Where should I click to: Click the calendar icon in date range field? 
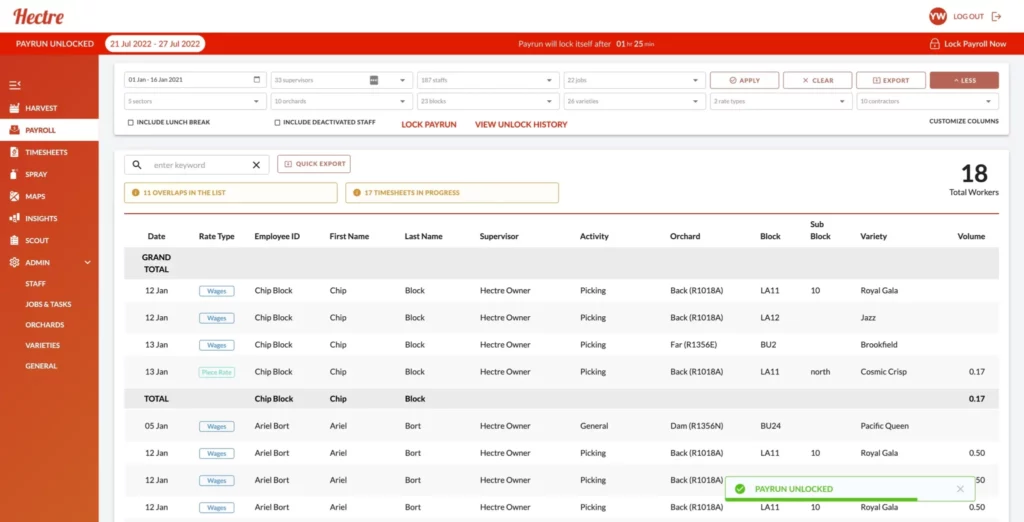pos(257,80)
